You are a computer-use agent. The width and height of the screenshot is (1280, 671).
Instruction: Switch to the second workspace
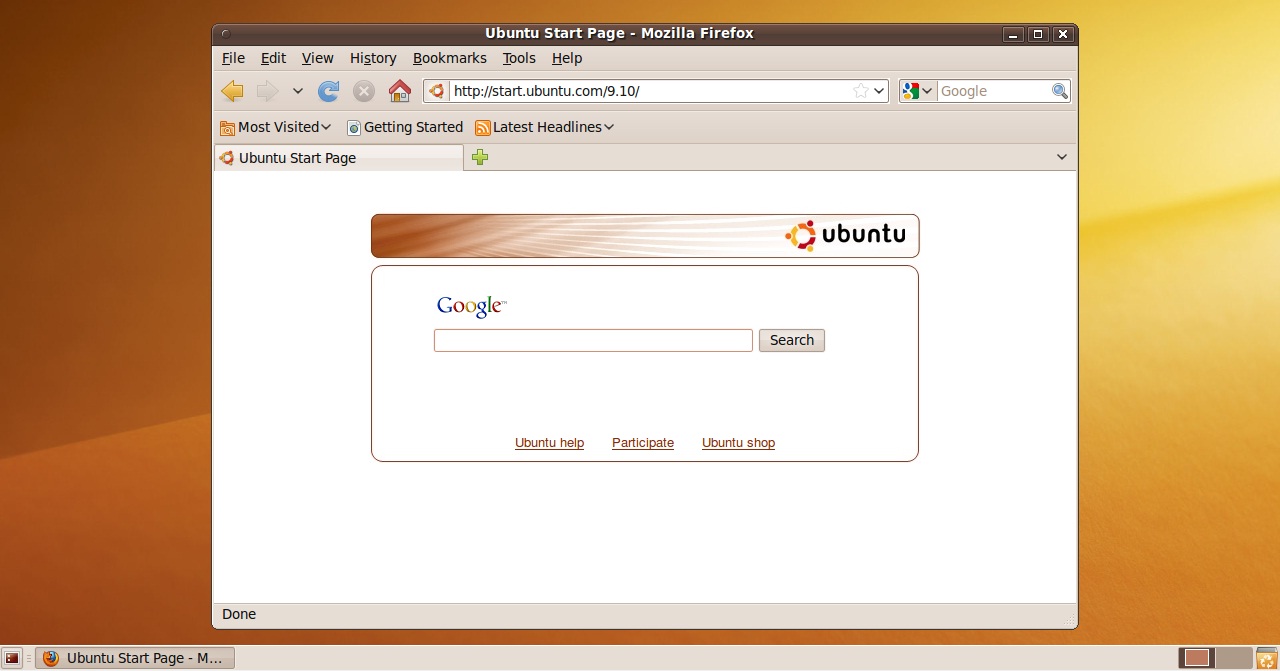pyautogui.click(x=1234, y=658)
